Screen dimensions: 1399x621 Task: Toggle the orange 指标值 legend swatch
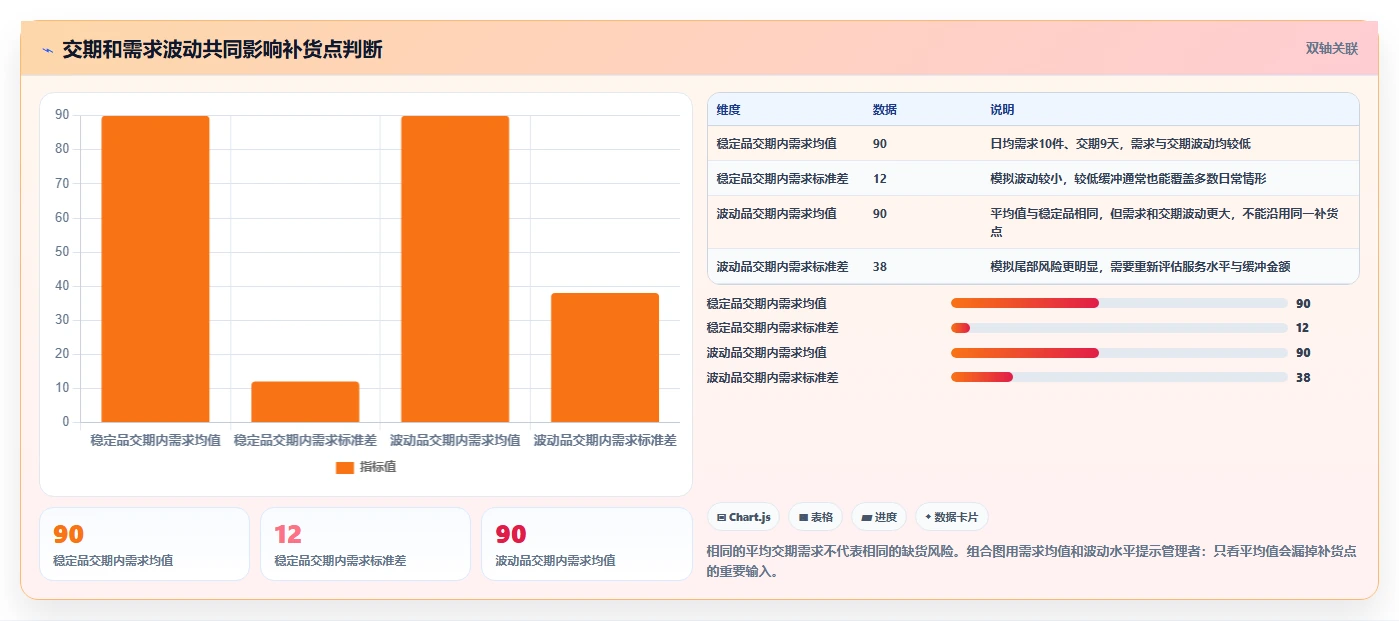[x=345, y=467]
